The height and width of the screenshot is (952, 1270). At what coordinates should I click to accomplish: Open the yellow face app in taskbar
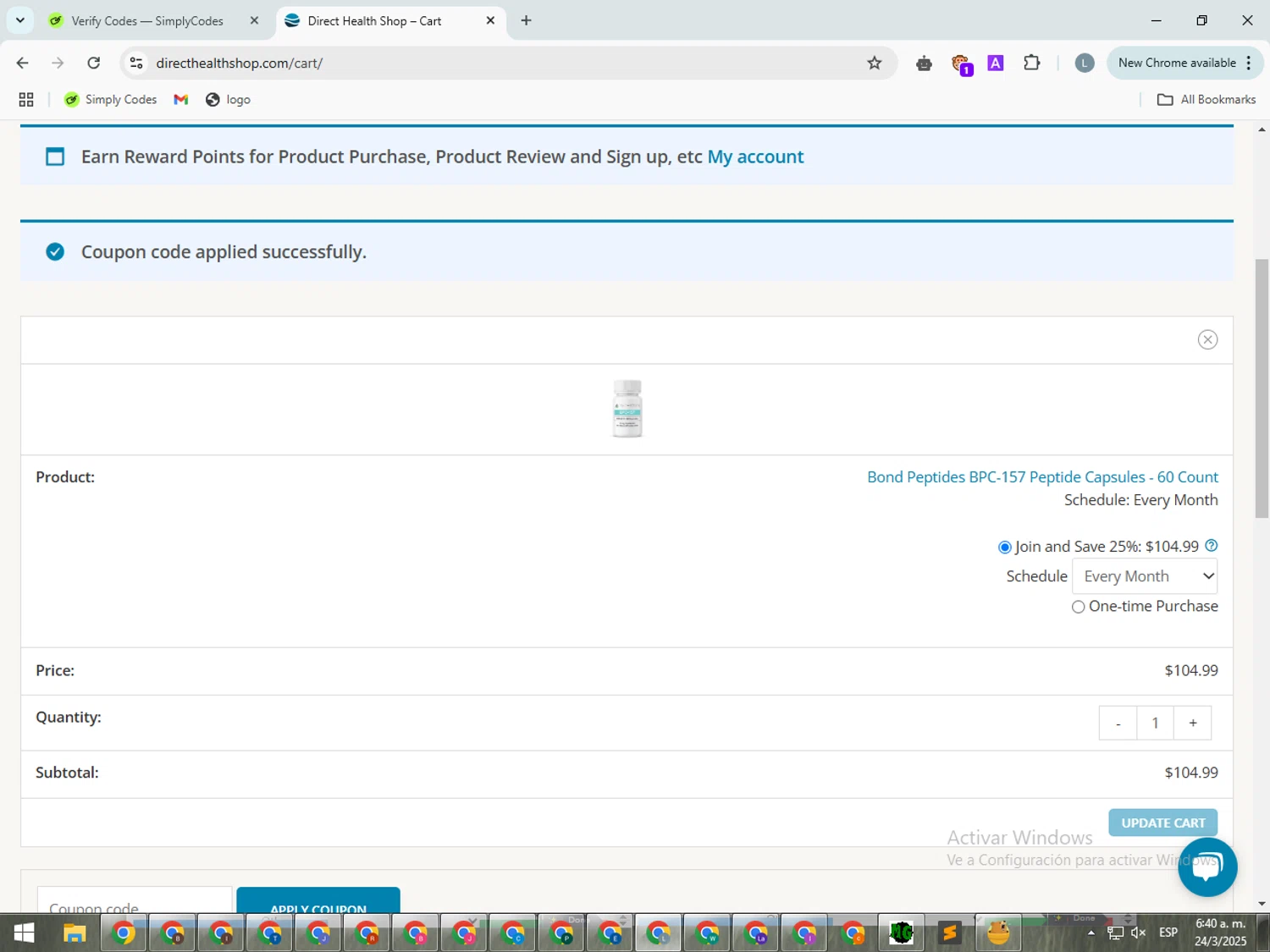pos(999,933)
